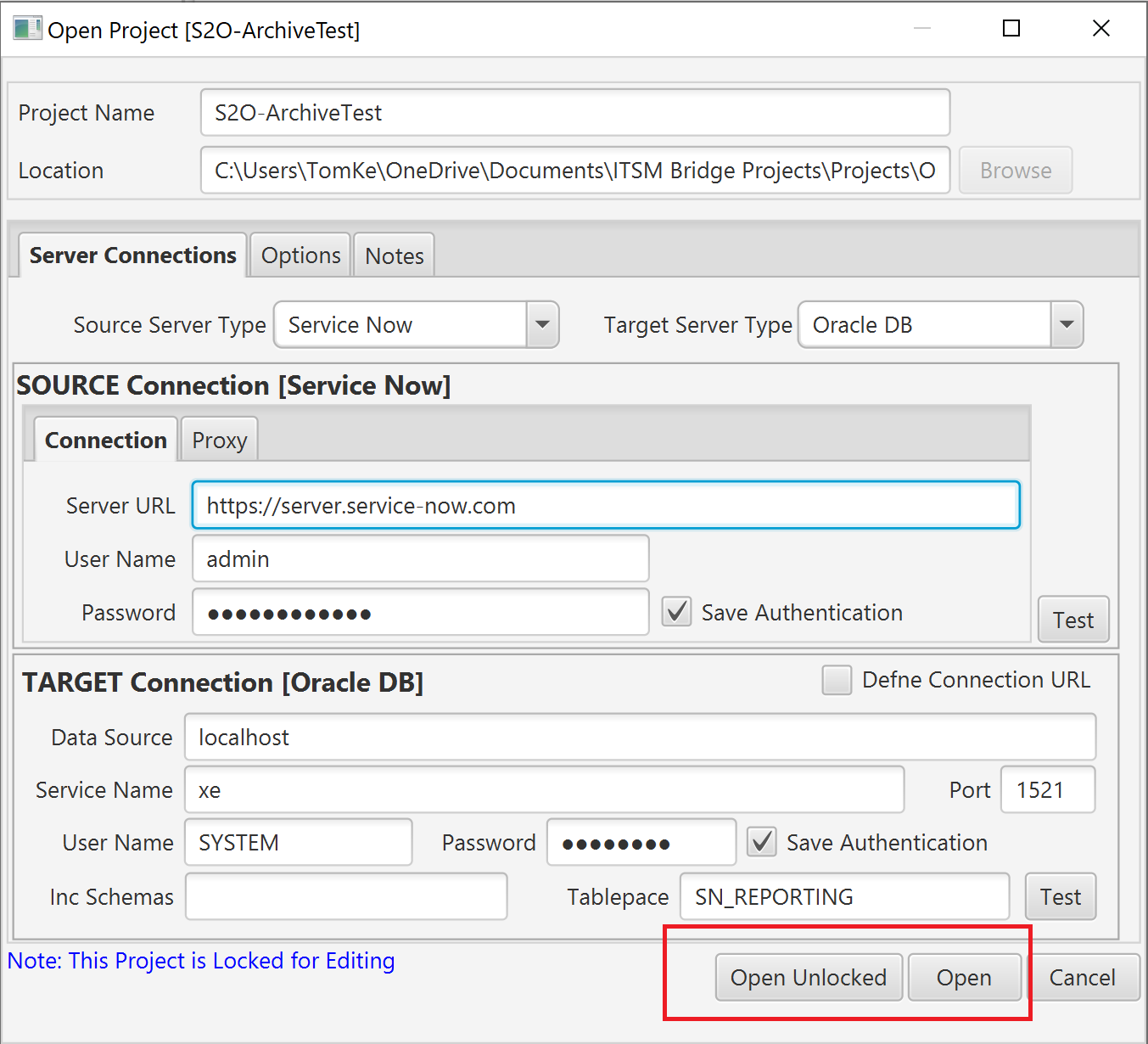
Task: Focus the target User Name field containing SYSTEM
Action: 299,842
